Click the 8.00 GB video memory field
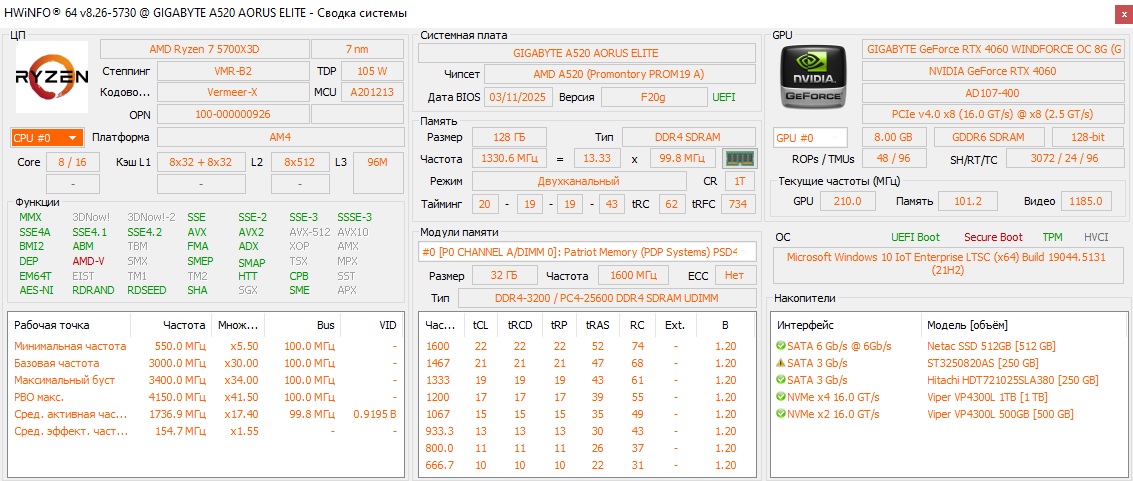The image size is (1133, 481). click(x=895, y=137)
